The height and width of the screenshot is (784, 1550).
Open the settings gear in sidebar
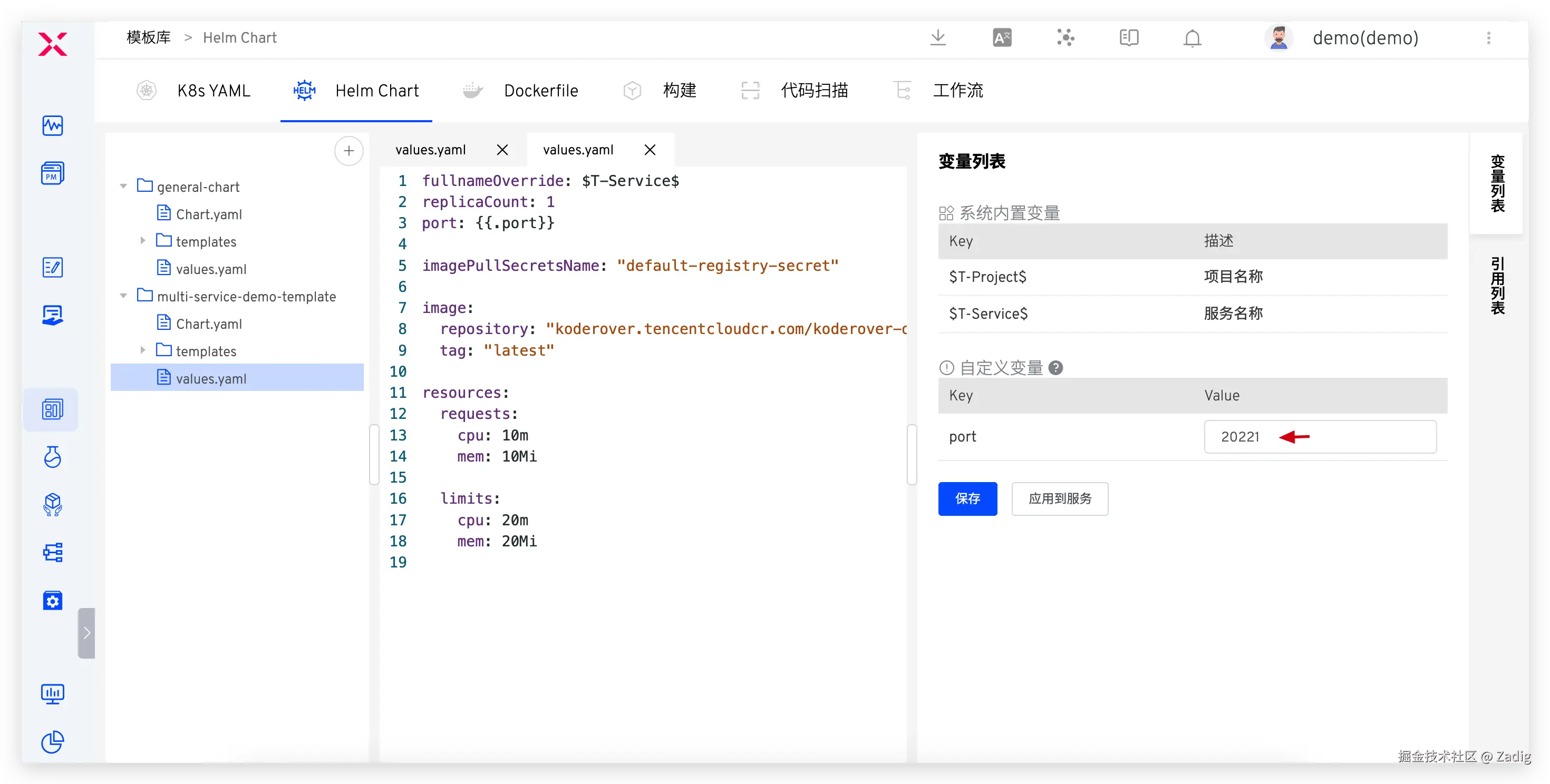pos(52,600)
